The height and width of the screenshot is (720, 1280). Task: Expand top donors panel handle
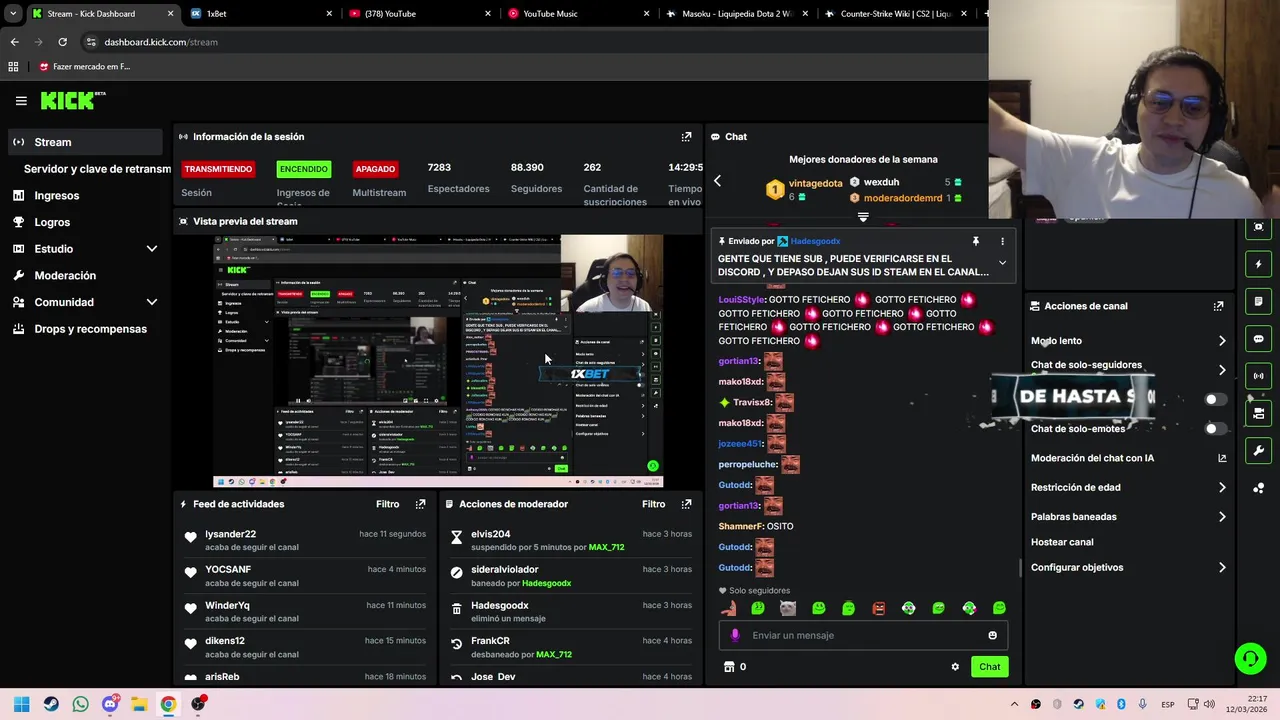point(863,216)
